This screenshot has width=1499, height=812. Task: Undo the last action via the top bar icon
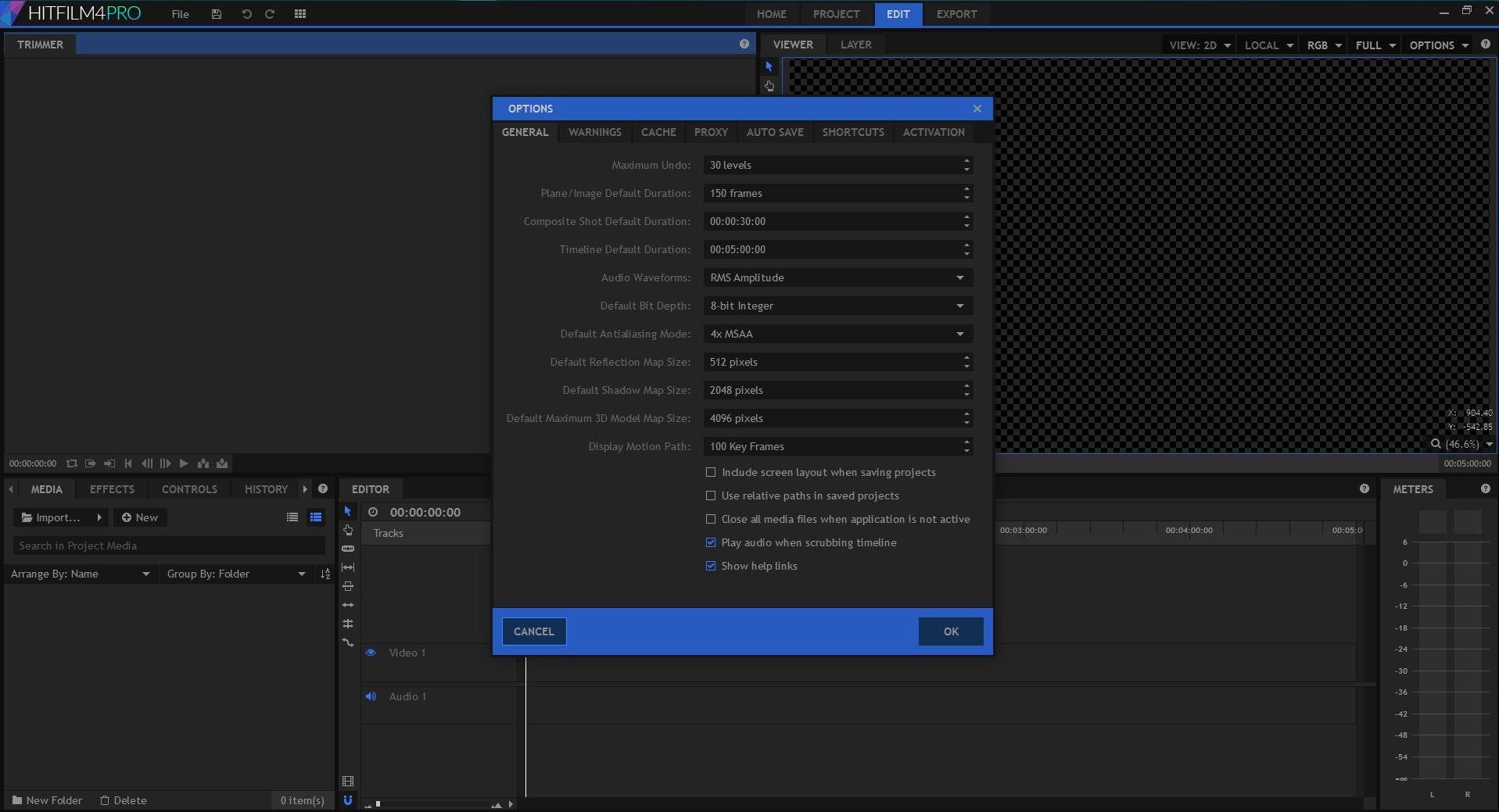tap(246, 14)
